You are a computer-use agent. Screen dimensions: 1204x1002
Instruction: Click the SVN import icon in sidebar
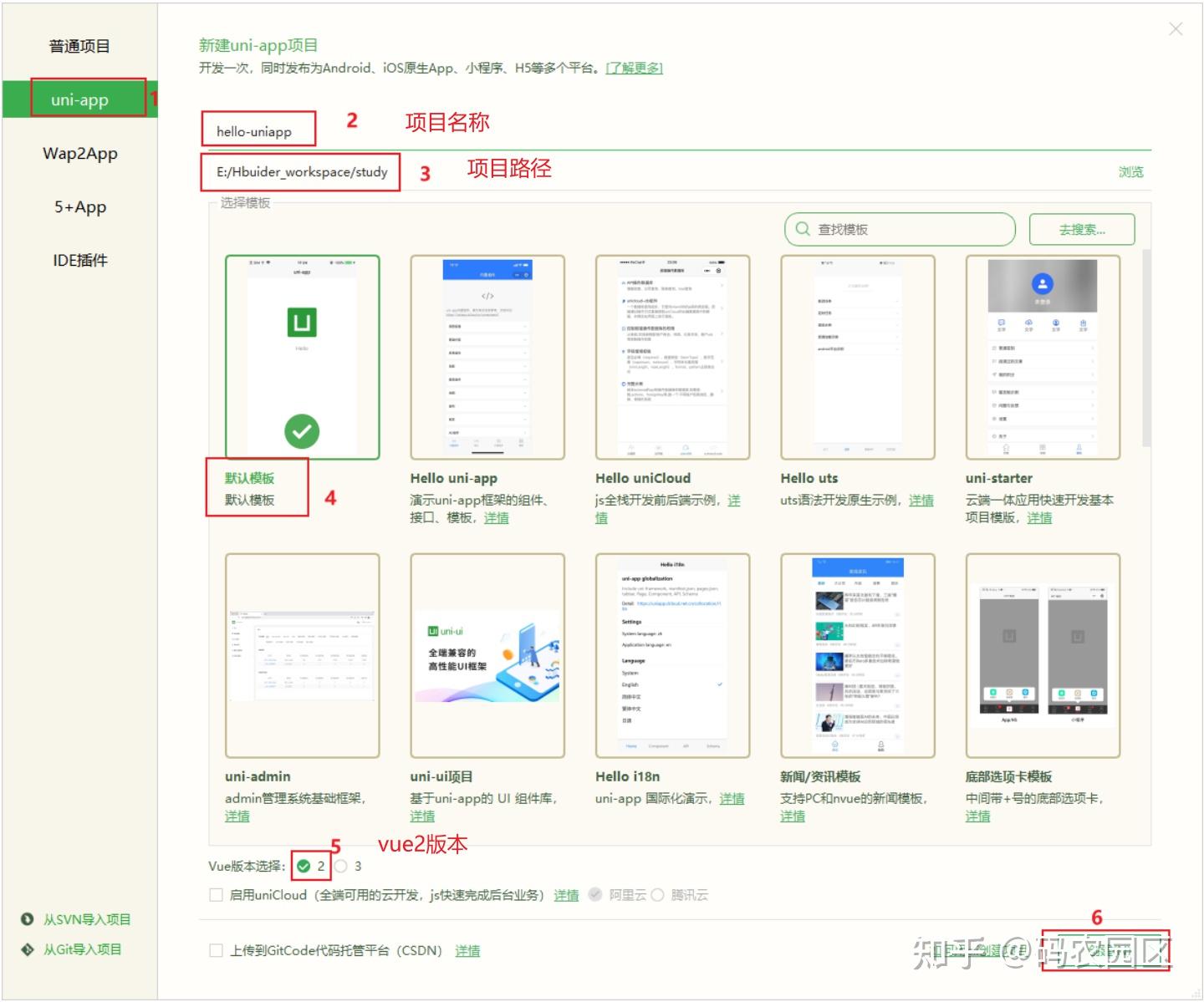tap(26, 918)
